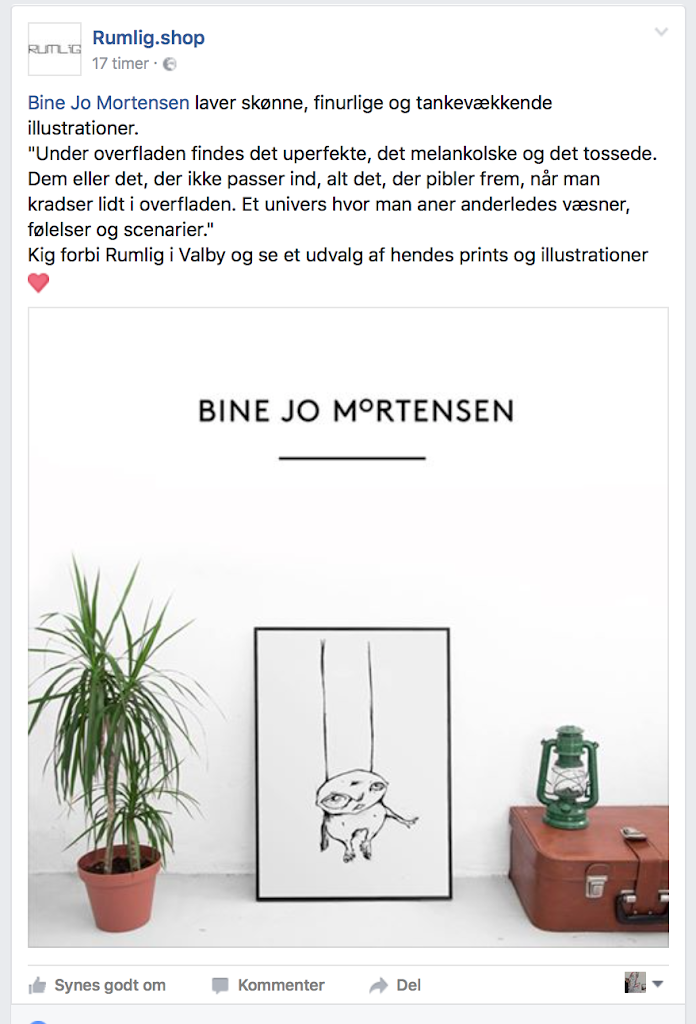Click the 'BINE JO MORTENSEN' heading in image
This screenshot has height=1024, width=696.
[x=356, y=411]
